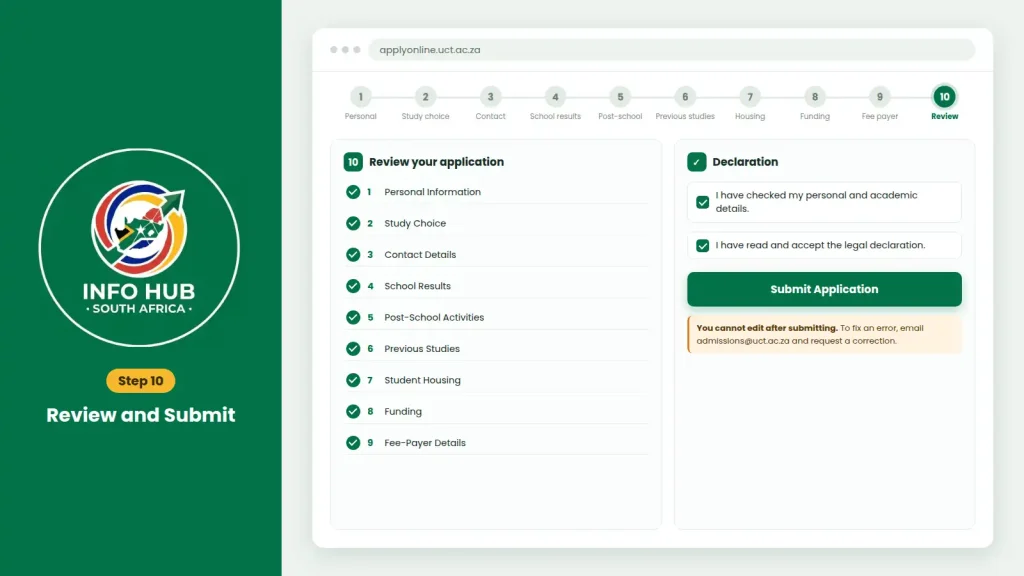This screenshot has width=1024, height=576.
Task: Go to step 1 Personal in progress bar
Action: [x=360, y=97]
